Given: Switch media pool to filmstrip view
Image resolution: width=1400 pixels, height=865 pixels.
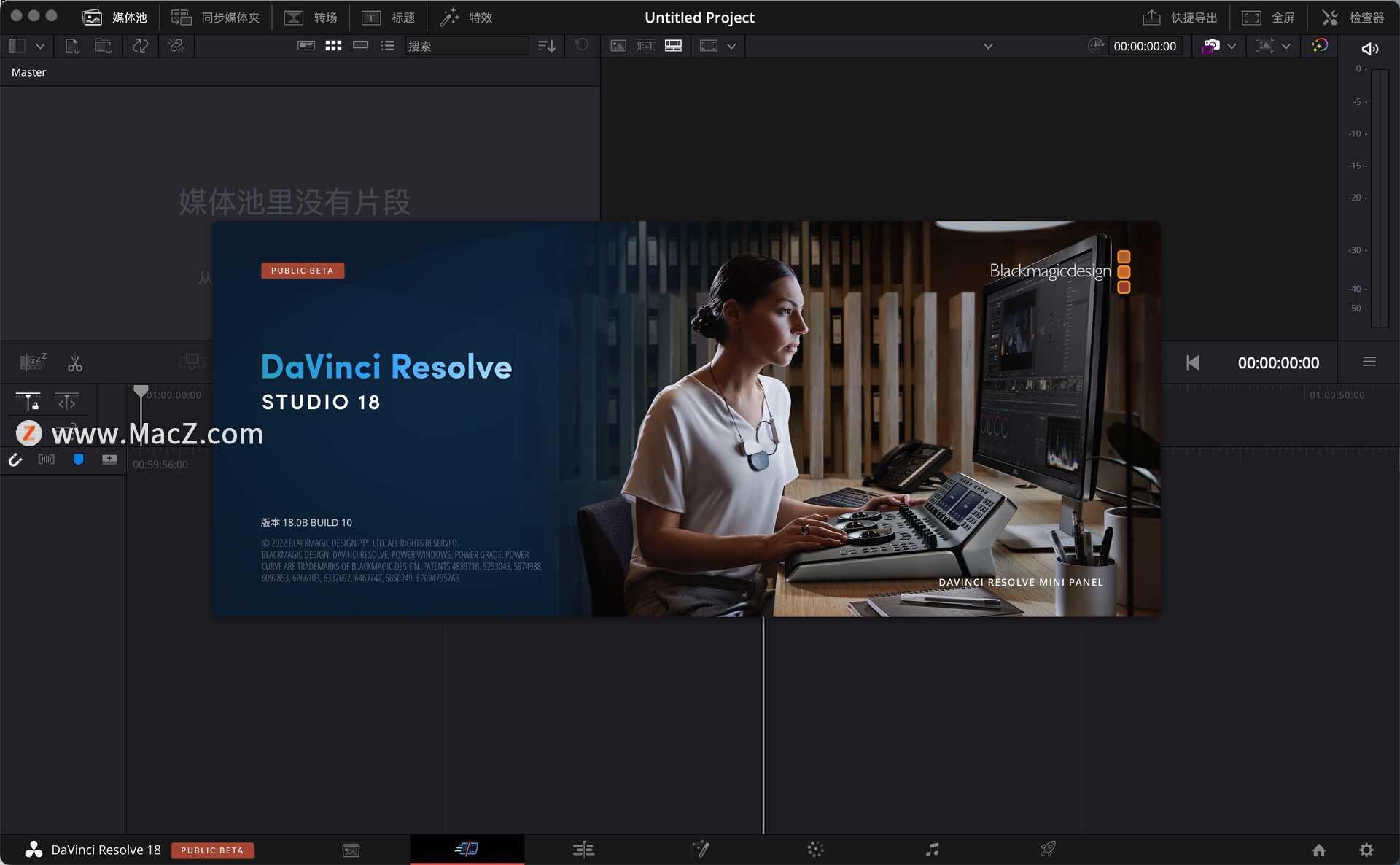Looking at the screenshot, I should click(x=360, y=46).
